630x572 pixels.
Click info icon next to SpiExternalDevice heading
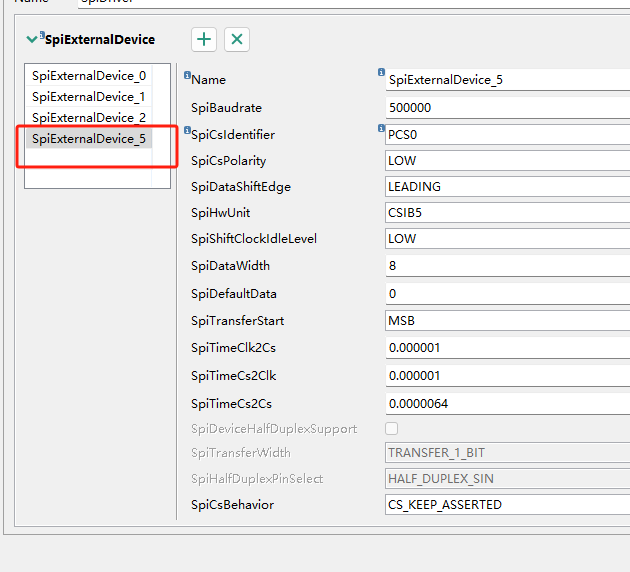42,35
